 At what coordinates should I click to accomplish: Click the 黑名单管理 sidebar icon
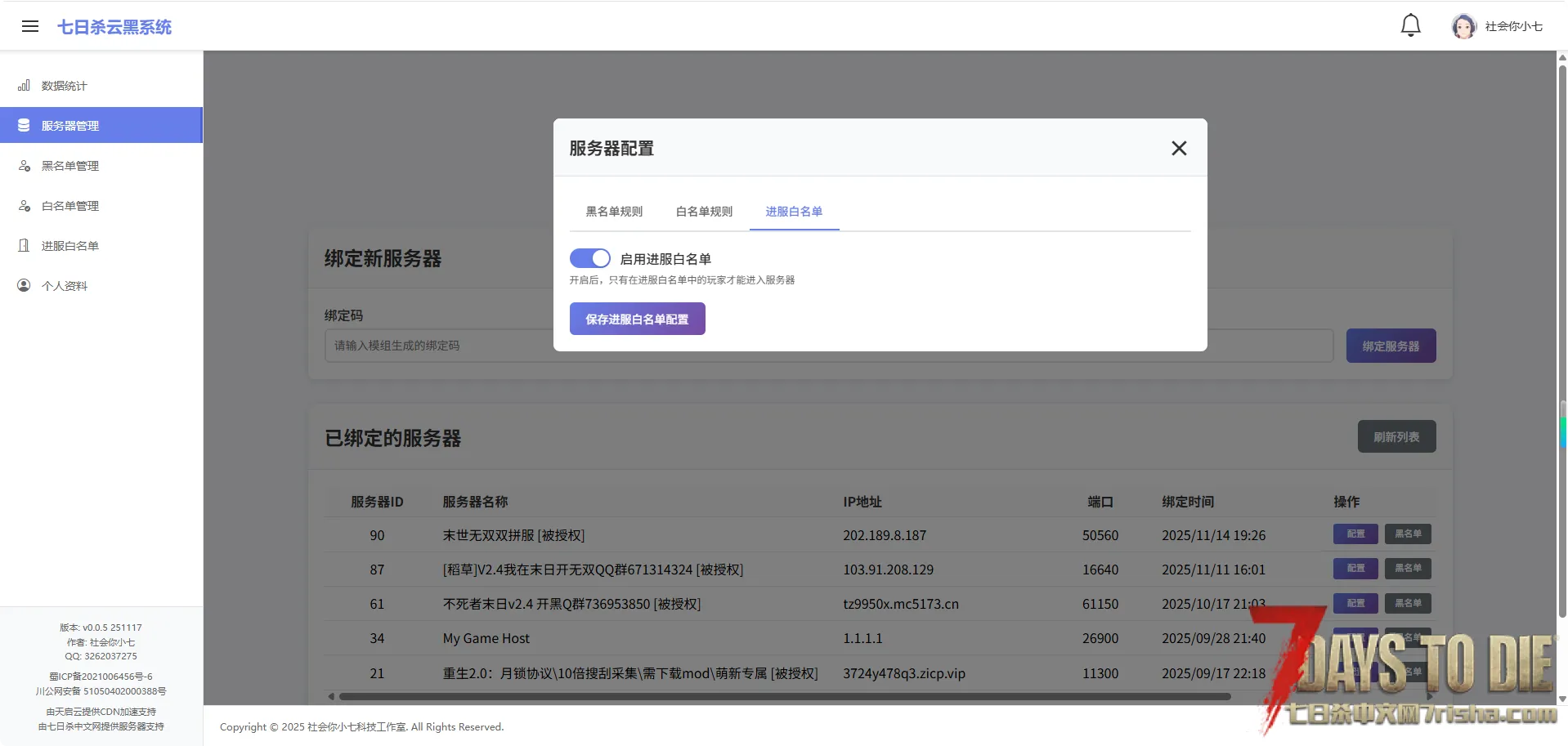25,165
